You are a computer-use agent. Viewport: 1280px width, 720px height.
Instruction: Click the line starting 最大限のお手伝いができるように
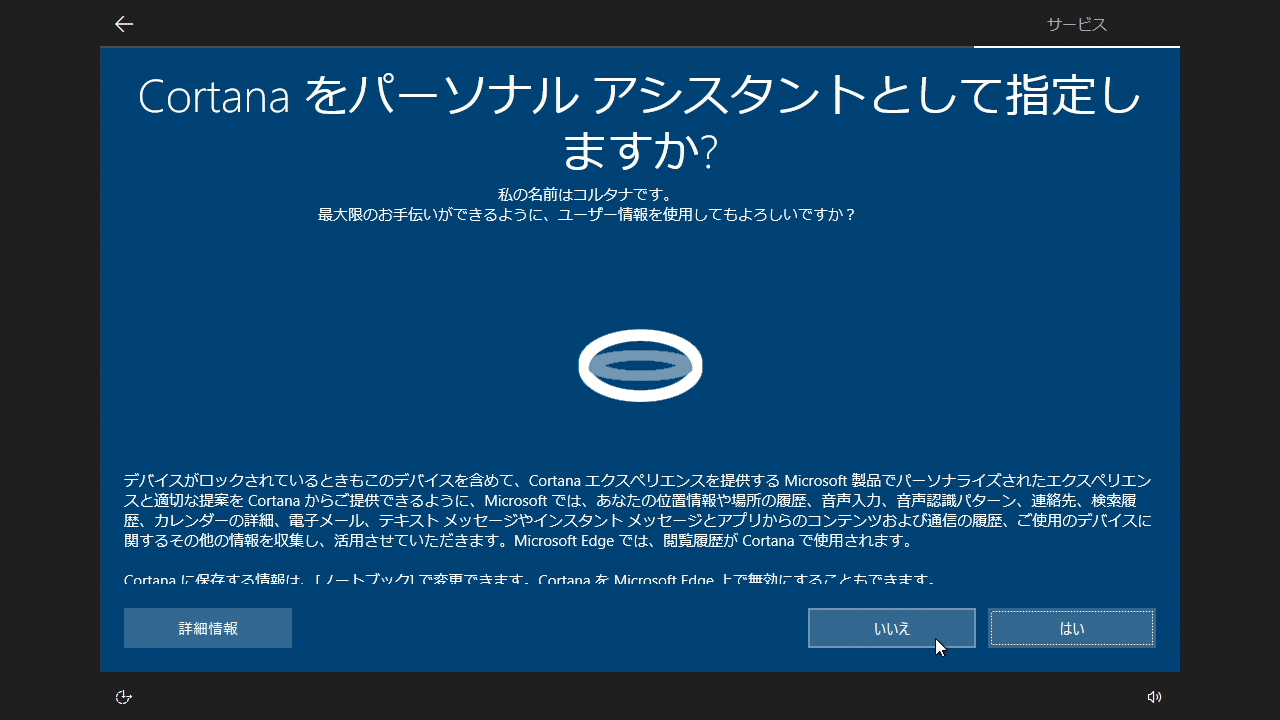click(x=587, y=214)
